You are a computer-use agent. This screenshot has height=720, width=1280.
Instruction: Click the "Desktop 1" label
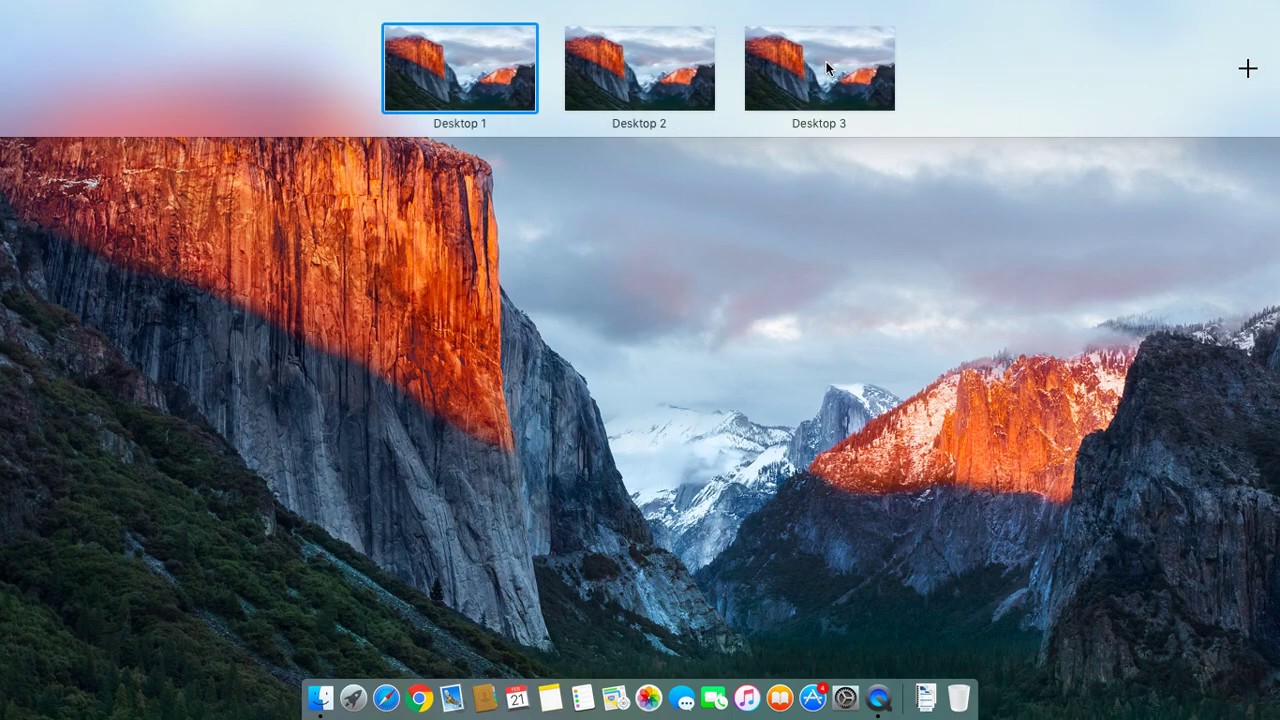point(460,123)
